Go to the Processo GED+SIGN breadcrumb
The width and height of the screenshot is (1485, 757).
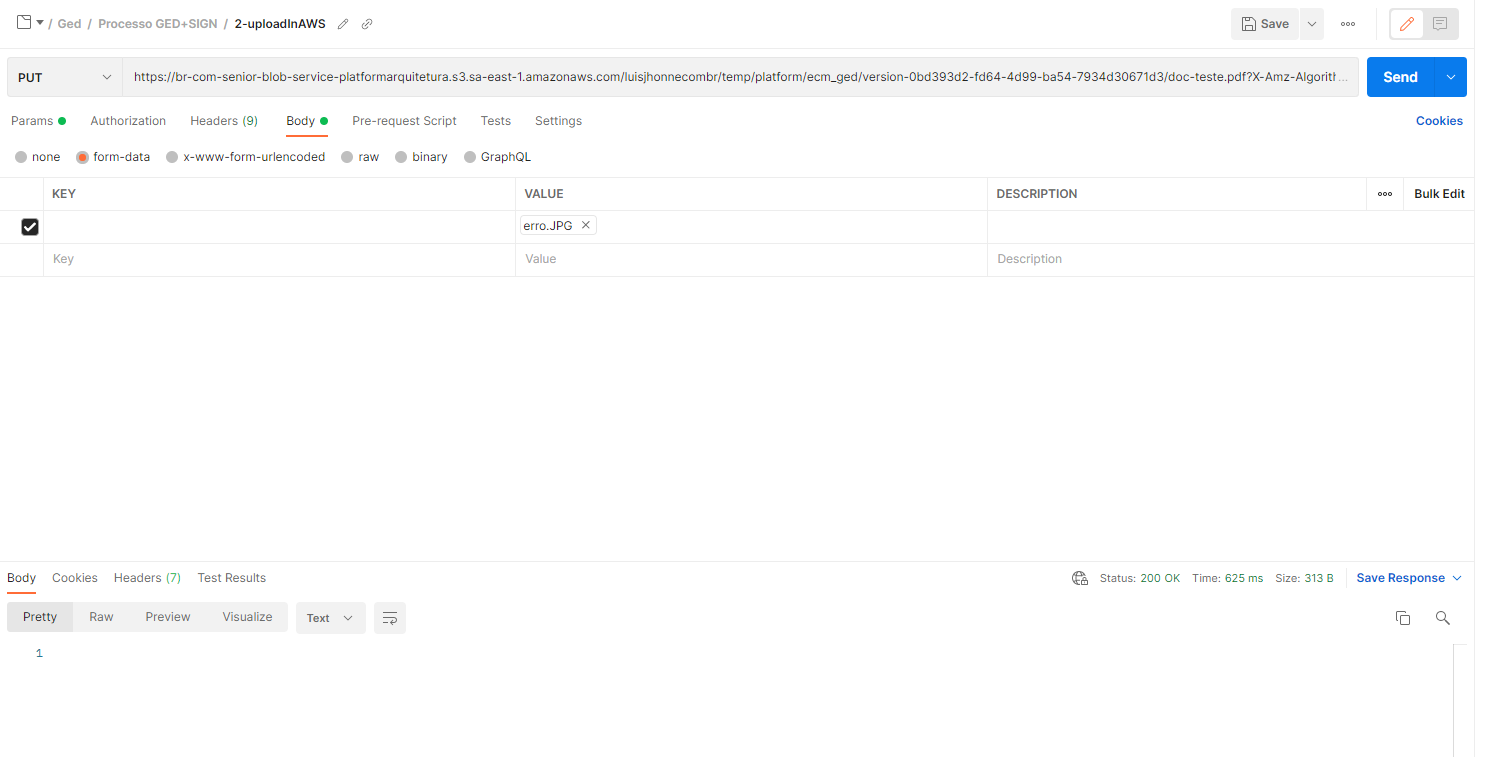click(157, 24)
